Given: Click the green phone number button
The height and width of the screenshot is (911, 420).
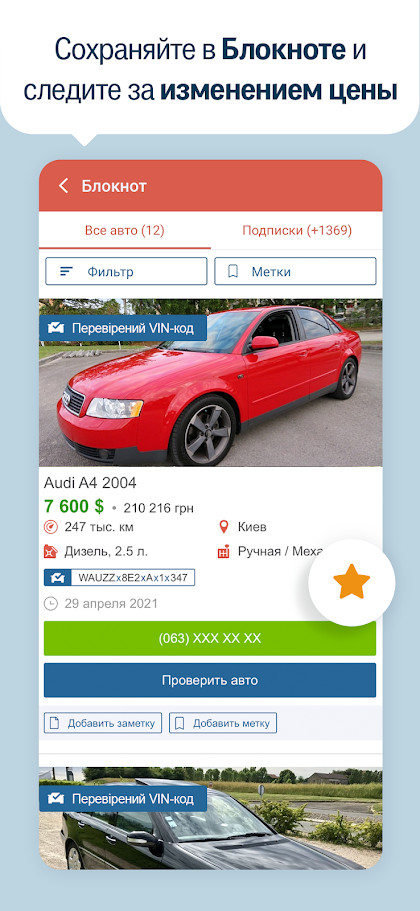Looking at the screenshot, I should tap(210, 639).
